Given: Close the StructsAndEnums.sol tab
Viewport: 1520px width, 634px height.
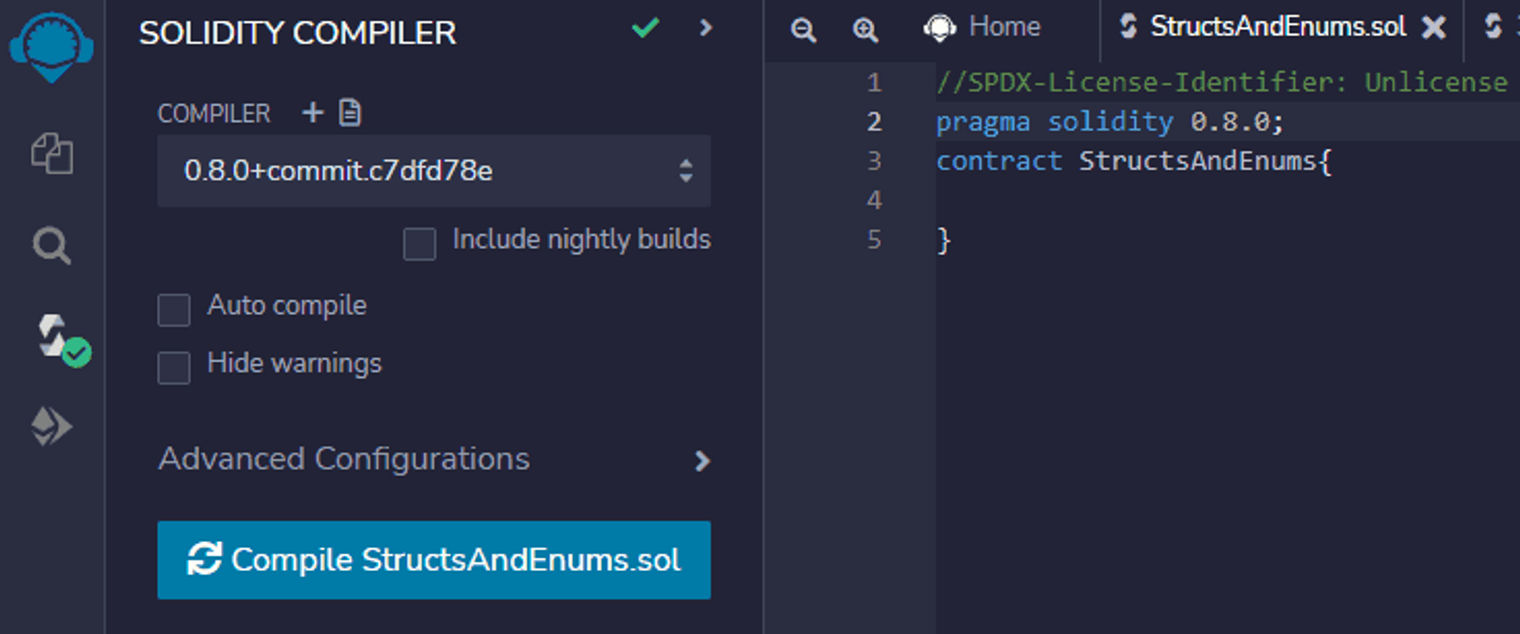Looking at the screenshot, I should pyautogui.click(x=1434, y=28).
